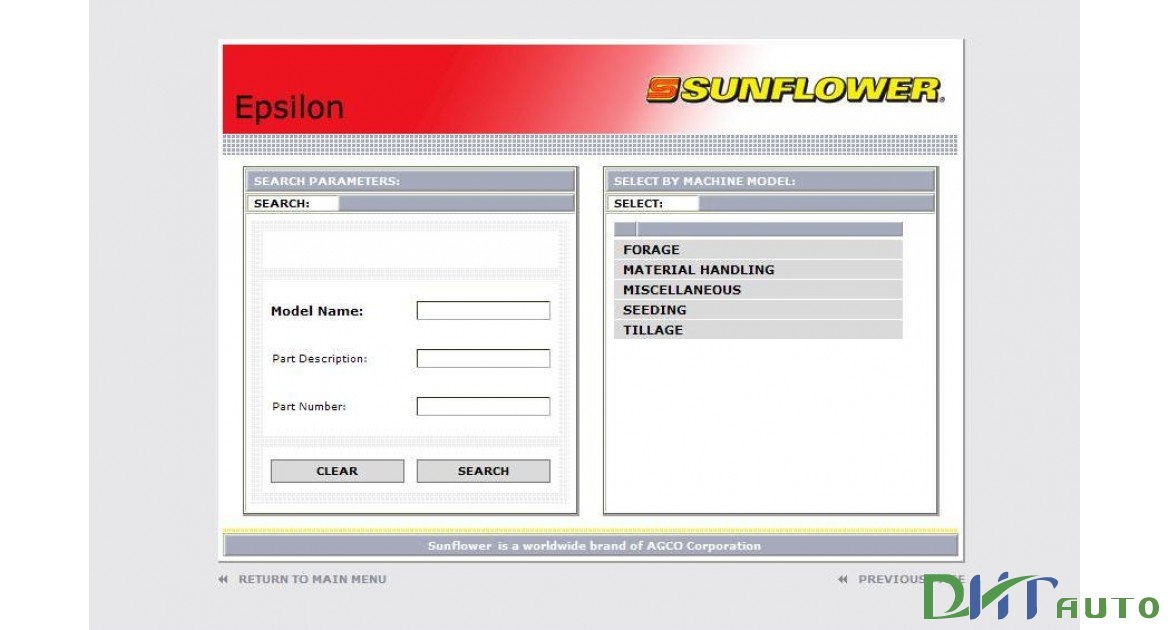
Task: Click the double-arrow icon beside RETURN TO MAIN MENU
Action: (x=223, y=579)
